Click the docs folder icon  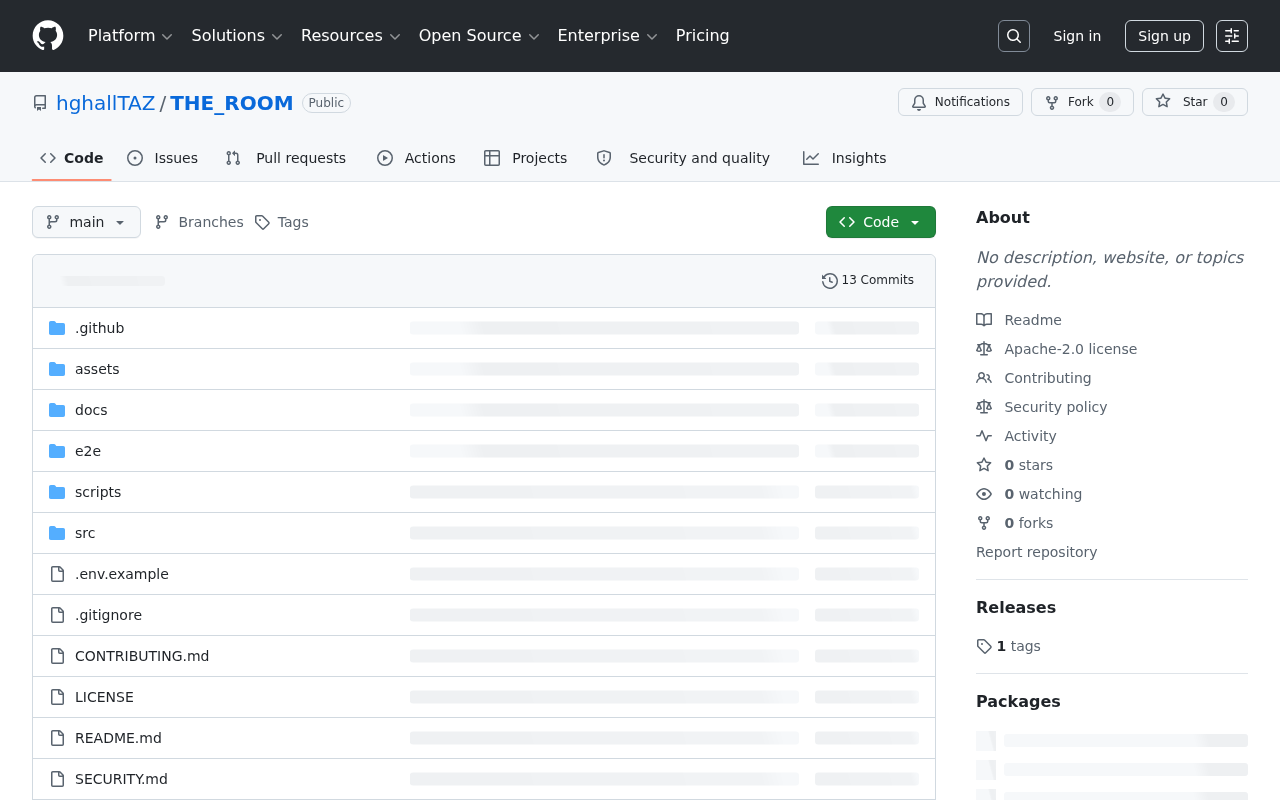[x=57, y=410]
